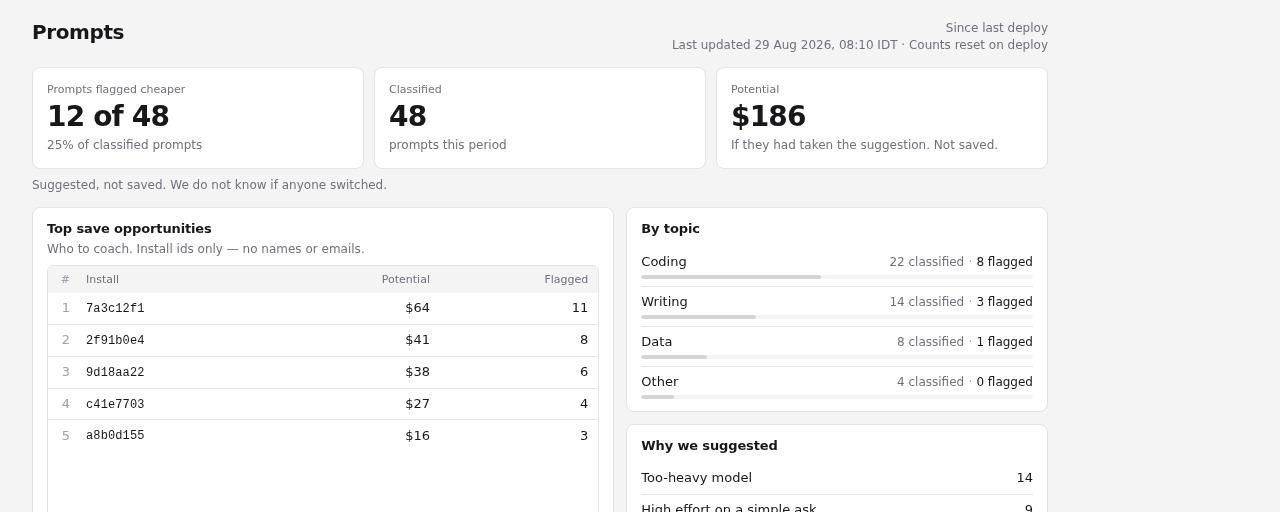Image resolution: width=1280 pixels, height=512 pixels.
Task: Select the Writing topic row label
Action: 664,302
